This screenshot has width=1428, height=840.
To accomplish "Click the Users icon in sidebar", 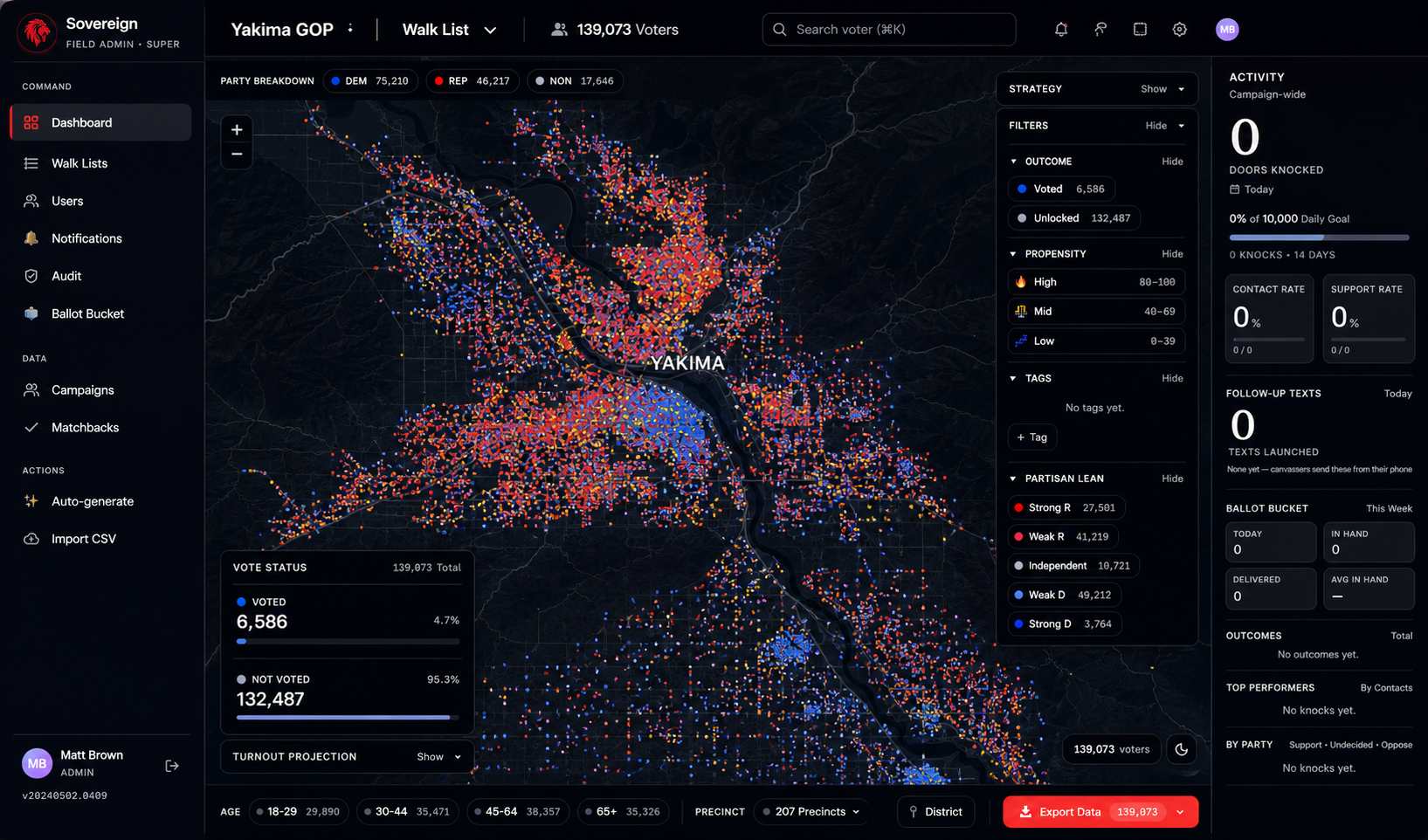I will point(31,201).
